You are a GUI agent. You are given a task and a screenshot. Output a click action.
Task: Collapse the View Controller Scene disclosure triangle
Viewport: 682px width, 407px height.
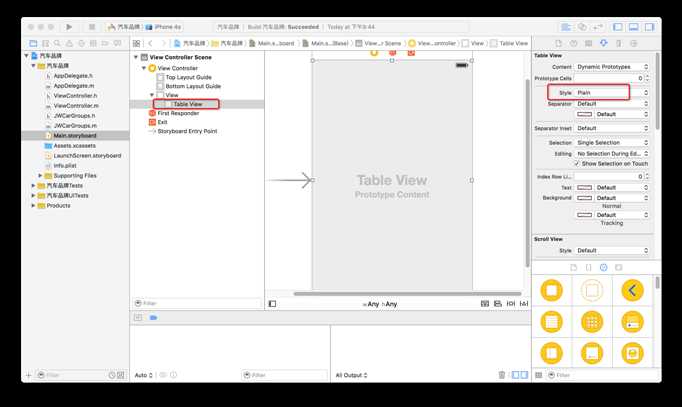[x=136, y=57]
